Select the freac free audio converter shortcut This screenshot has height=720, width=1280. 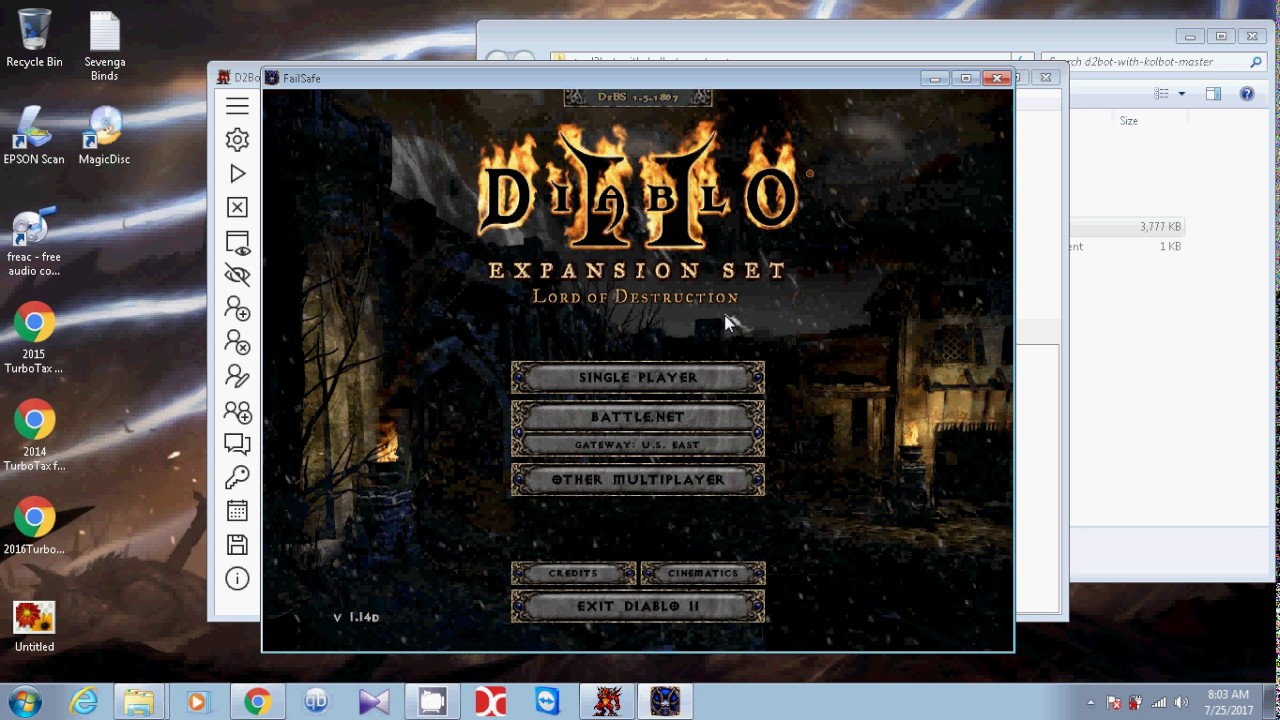(34, 243)
